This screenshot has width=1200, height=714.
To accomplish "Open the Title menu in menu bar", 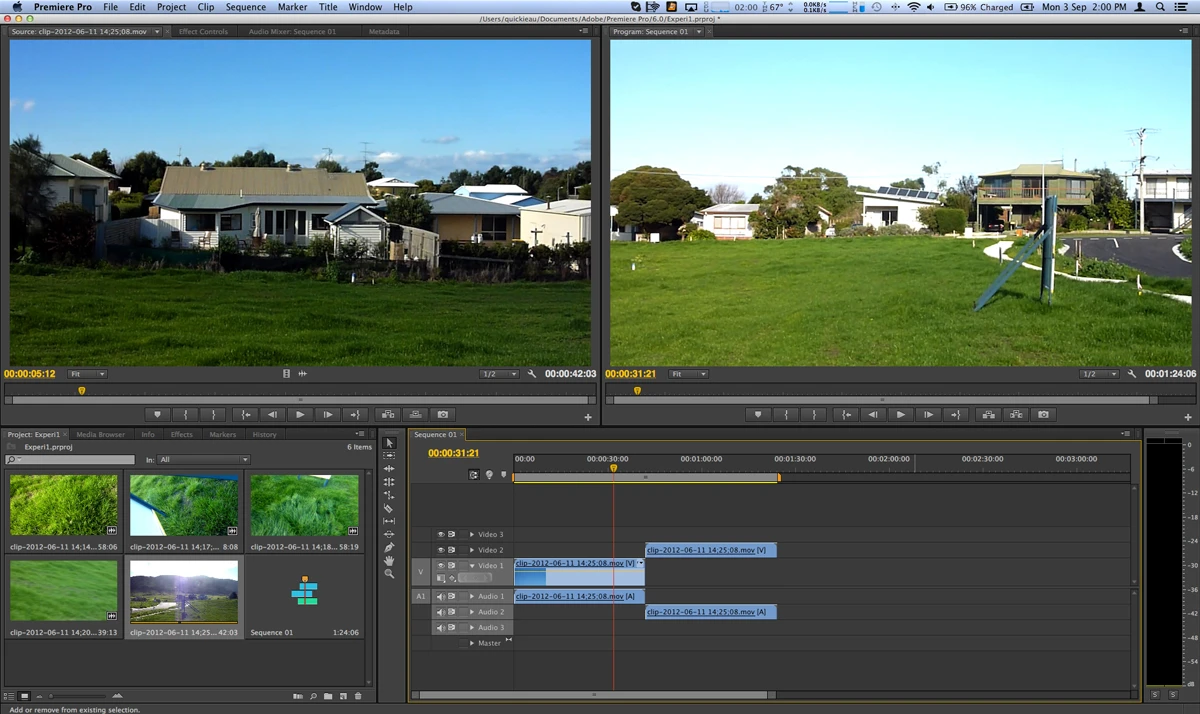I will (x=328, y=7).
